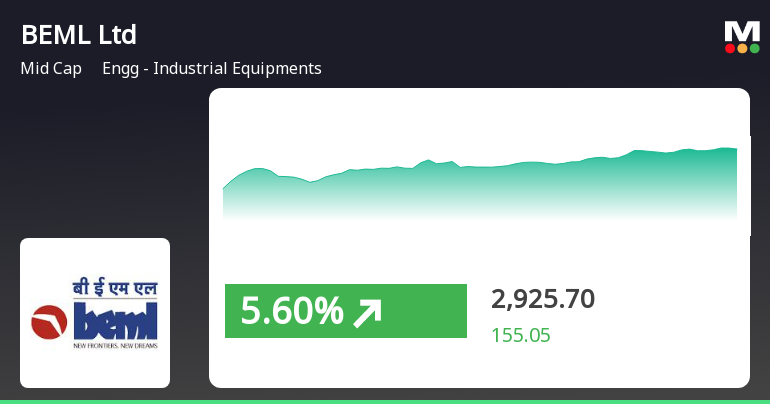Viewport: 770px width, 404px height.
Task: Click the BEML Ltd company title
Action: [x=79, y=35]
